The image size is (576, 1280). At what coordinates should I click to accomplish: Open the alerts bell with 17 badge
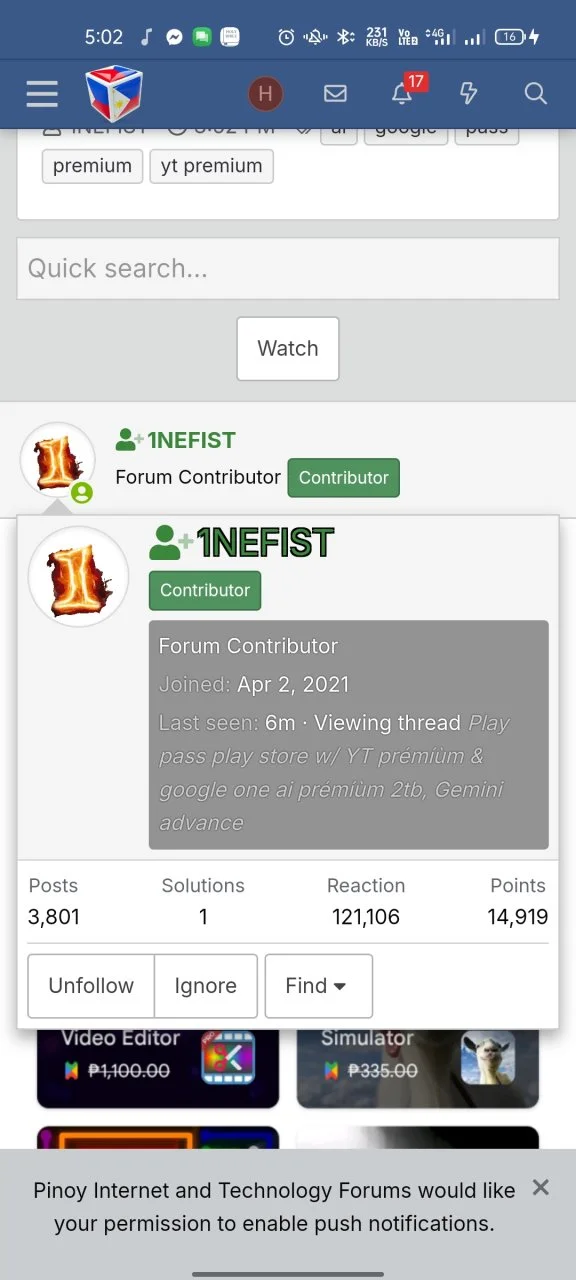click(x=404, y=93)
